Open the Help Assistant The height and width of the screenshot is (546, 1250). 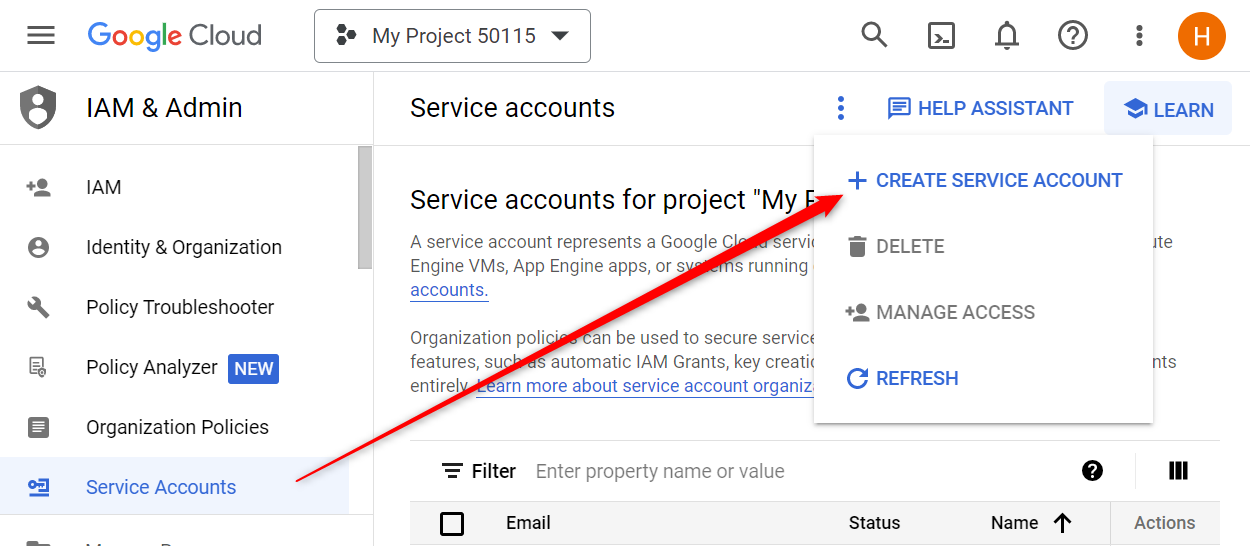pyautogui.click(x=980, y=108)
